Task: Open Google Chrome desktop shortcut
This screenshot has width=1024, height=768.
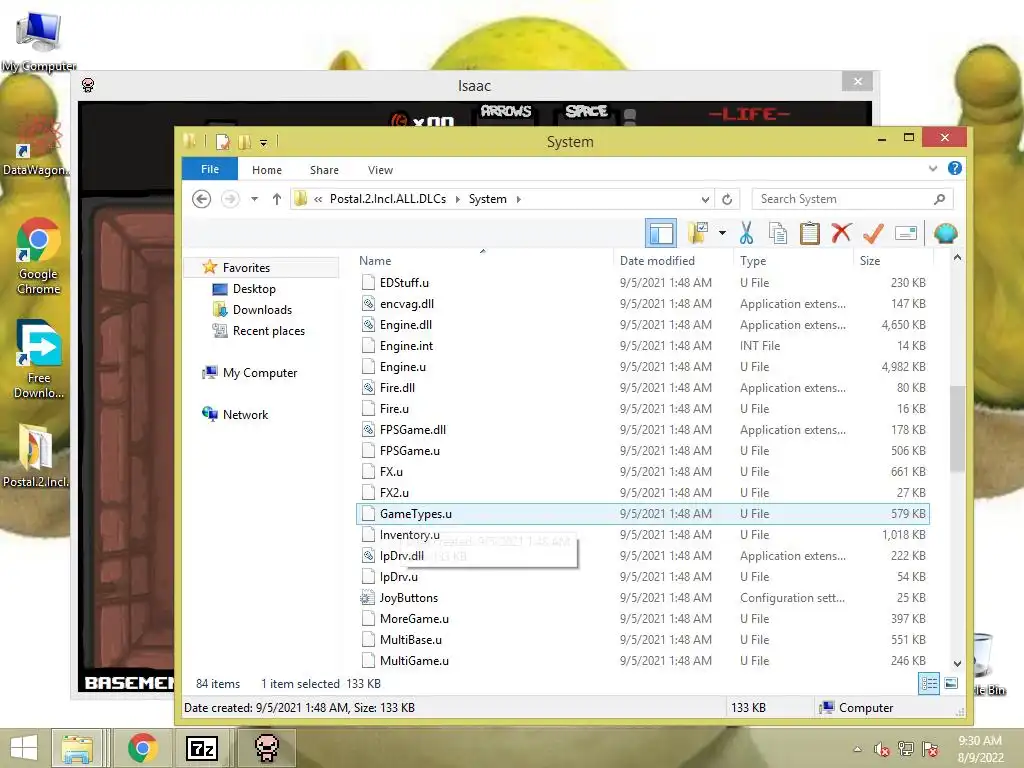Action: (38, 256)
